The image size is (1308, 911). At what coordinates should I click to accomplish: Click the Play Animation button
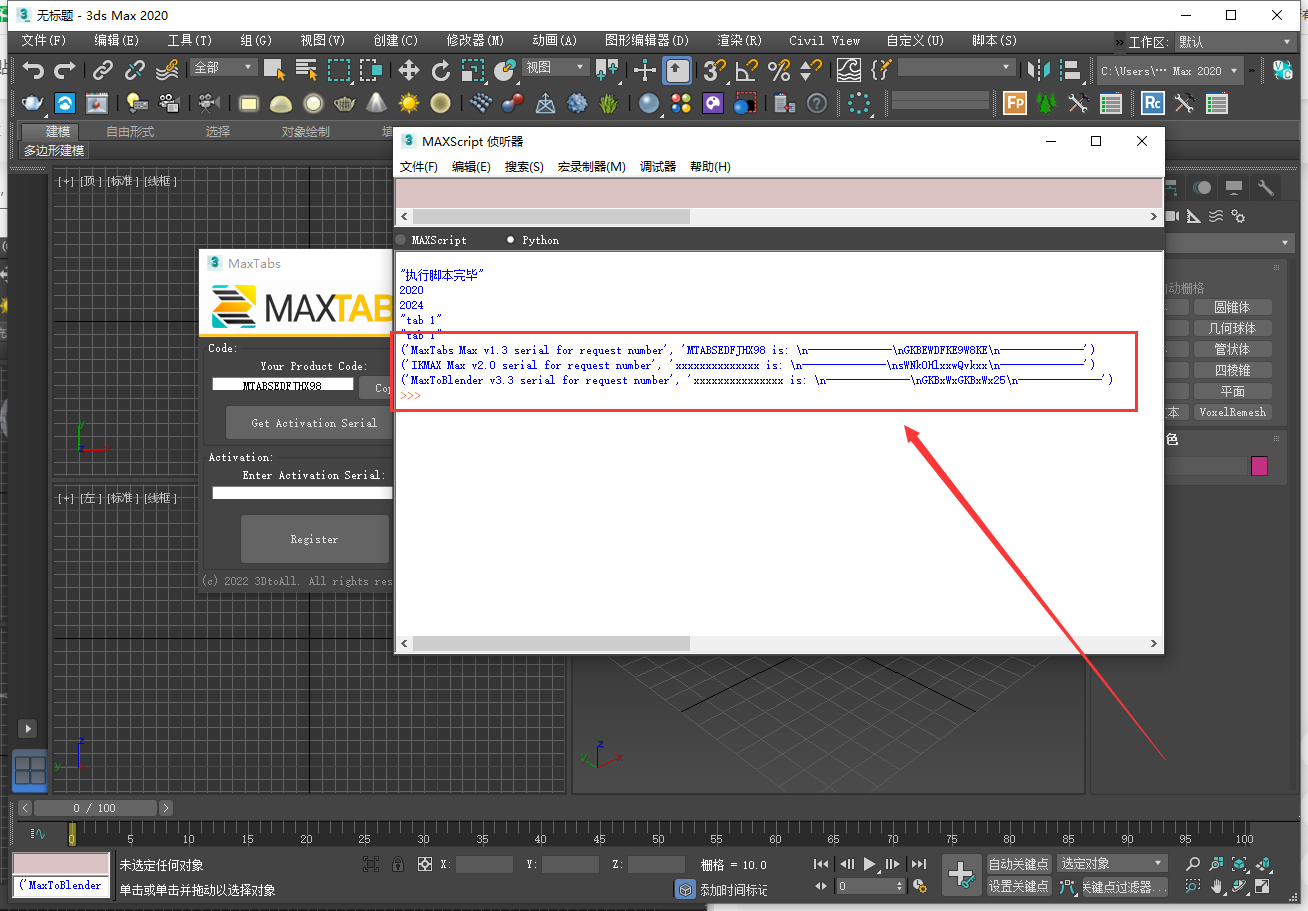[x=869, y=864]
